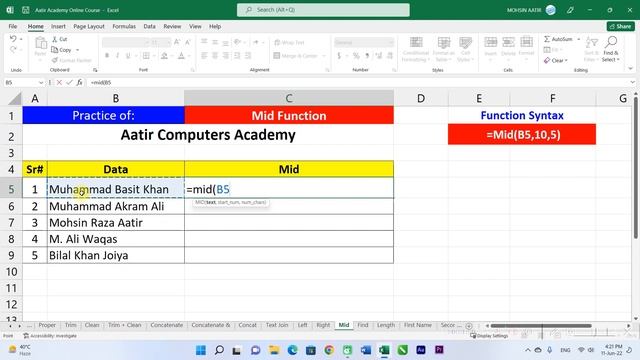Viewport: 640px width, 360px height.
Task: Toggle Underline formatting
Action: [128, 56]
